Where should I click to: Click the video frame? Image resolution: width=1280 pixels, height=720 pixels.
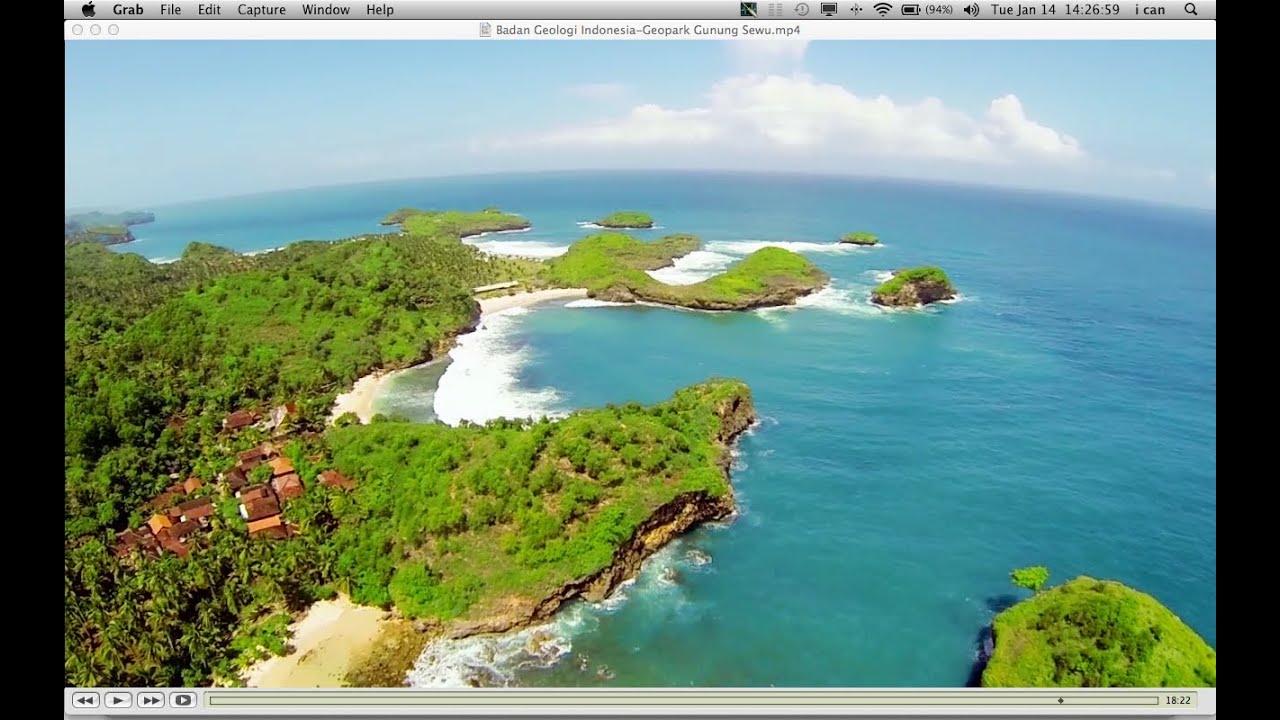click(640, 363)
